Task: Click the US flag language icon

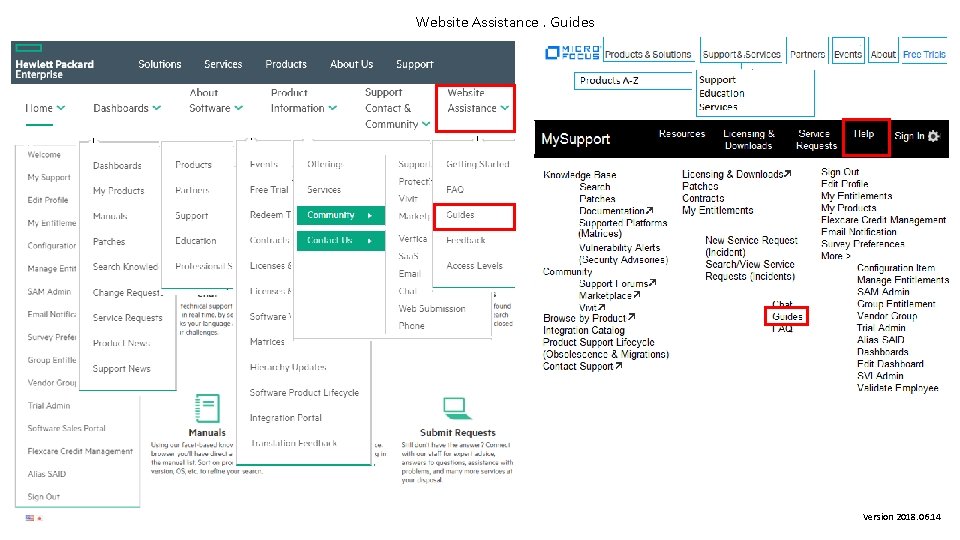Action: tap(30, 518)
